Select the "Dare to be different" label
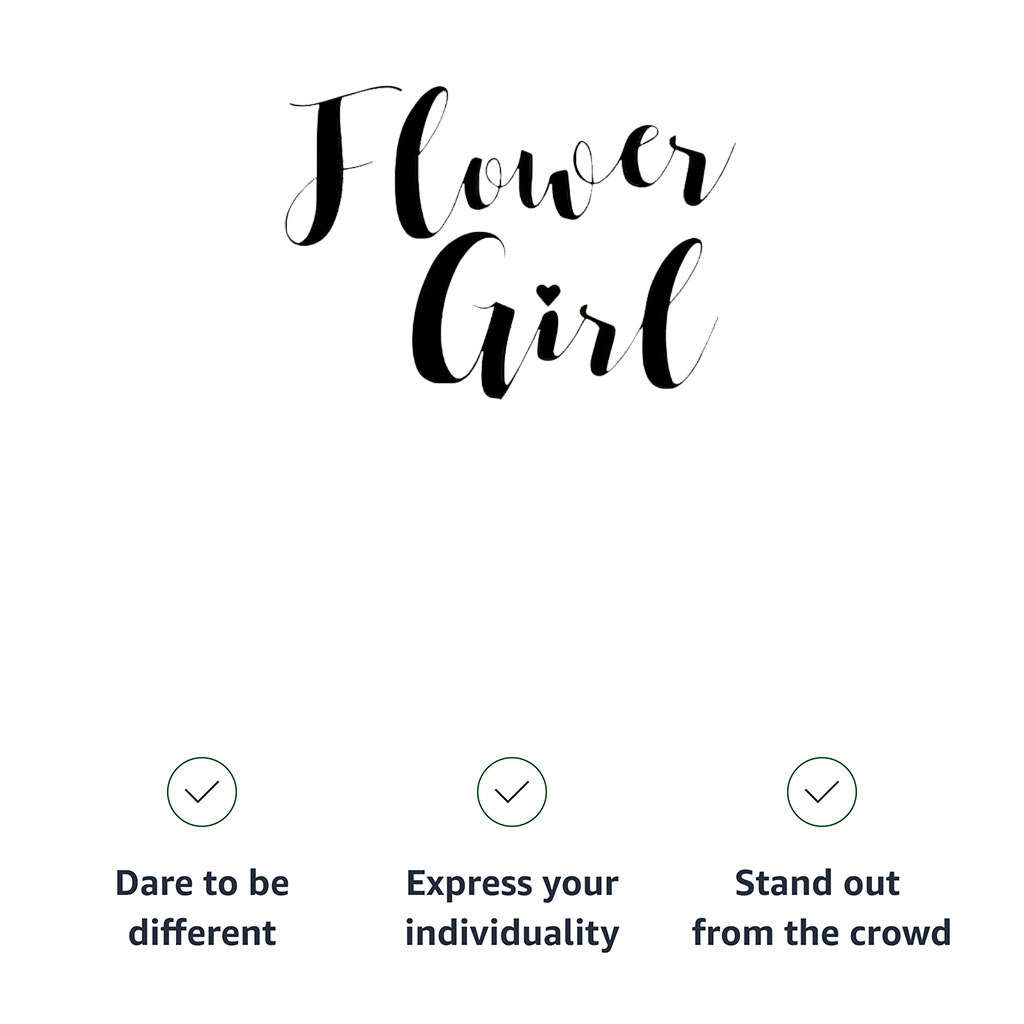Viewport: 1024px width, 1024px height. (x=202, y=908)
